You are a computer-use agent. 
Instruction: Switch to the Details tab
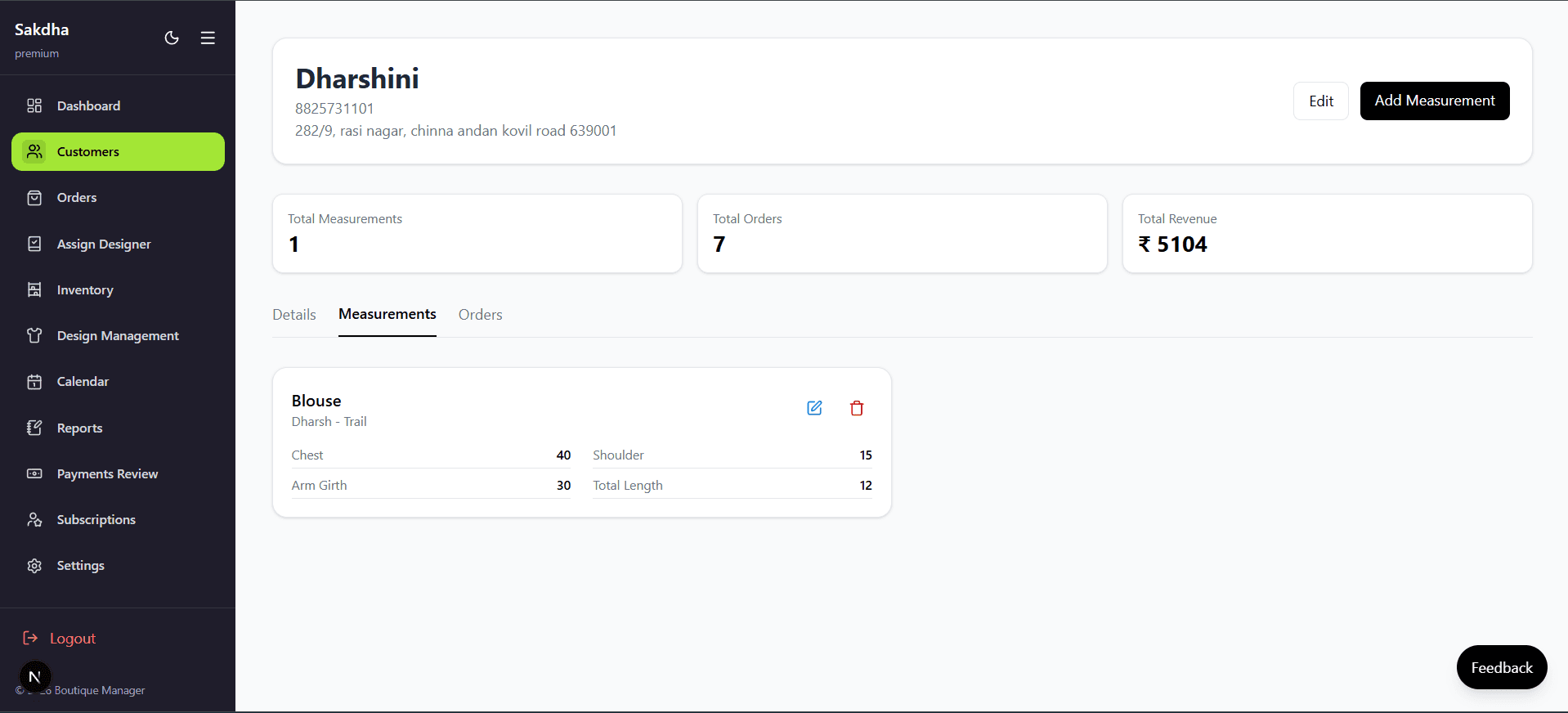(x=294, y=315)
